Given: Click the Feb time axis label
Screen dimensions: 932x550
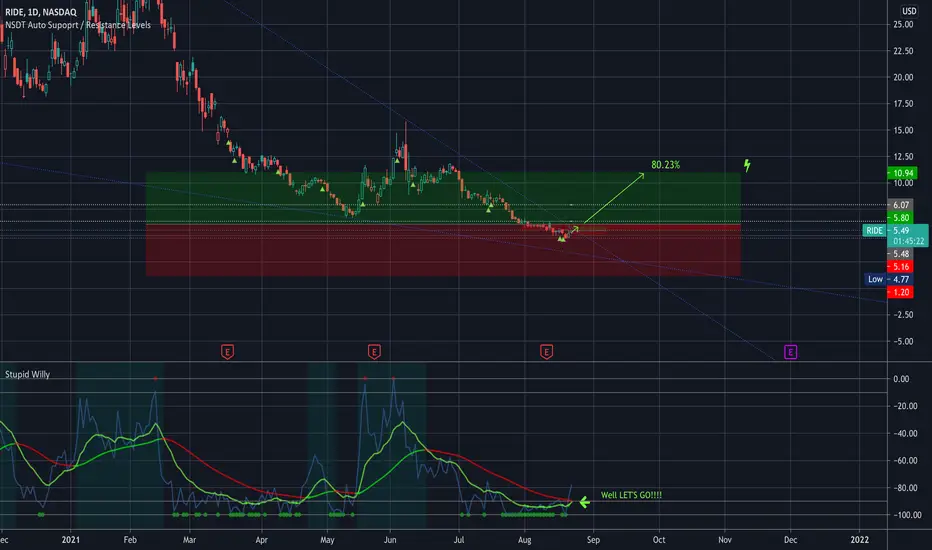Looking at the screenshot, I should (x=130, y=540).
